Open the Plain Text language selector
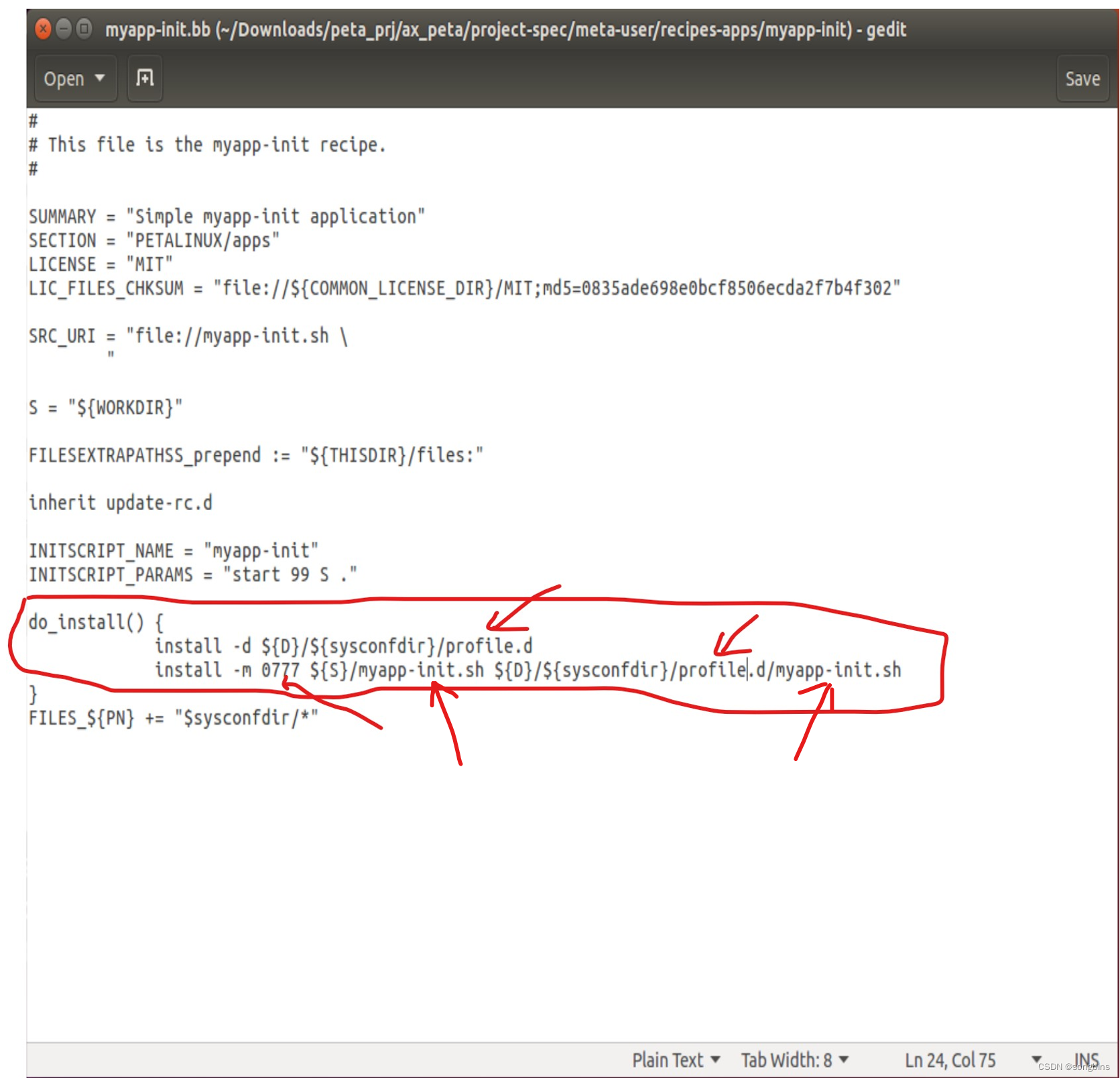1120x1078 pixels. [x=676, y=1060]
